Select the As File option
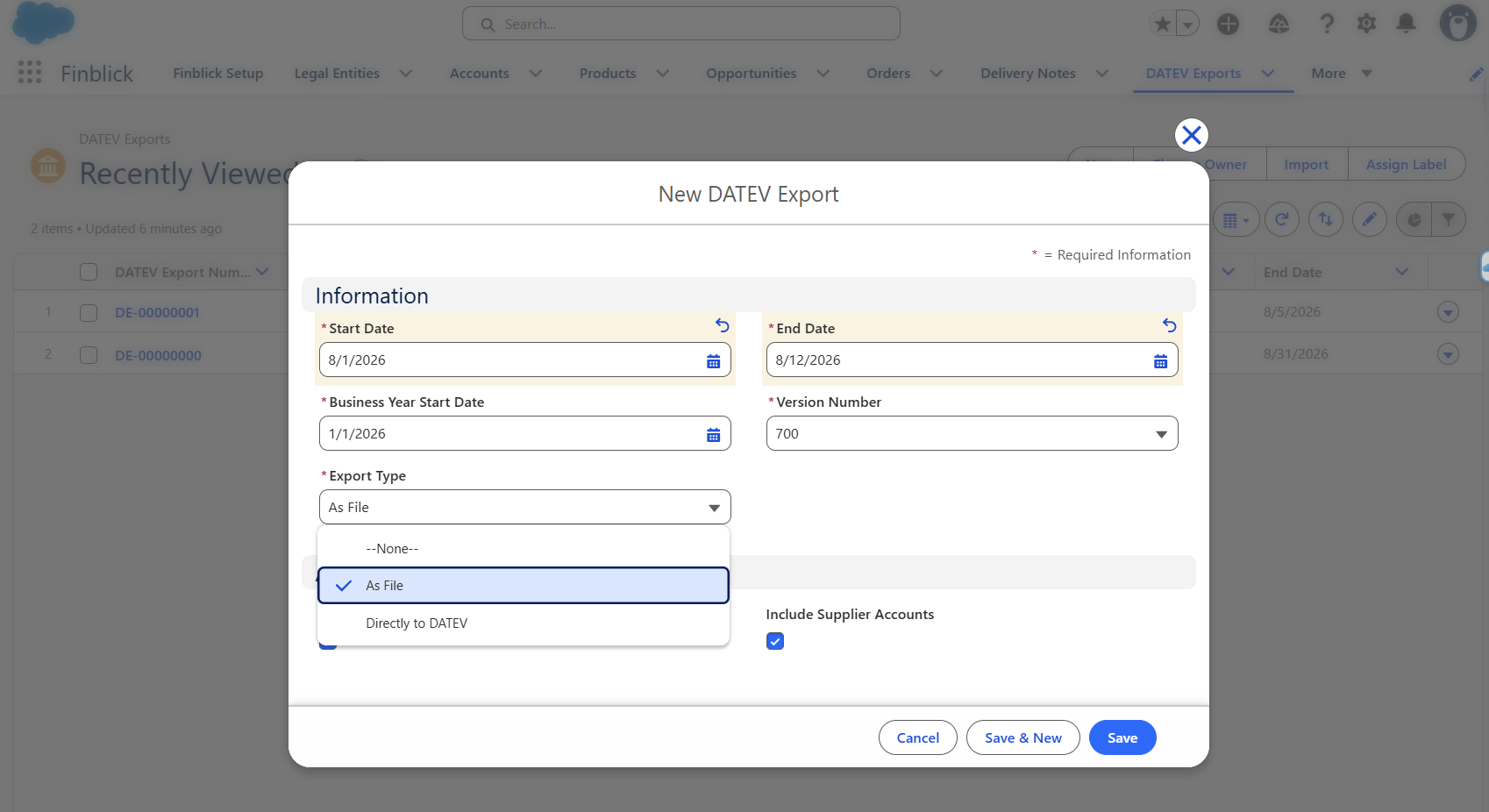Viewport: 1489px width, 812px height. [x=524, y=586]
